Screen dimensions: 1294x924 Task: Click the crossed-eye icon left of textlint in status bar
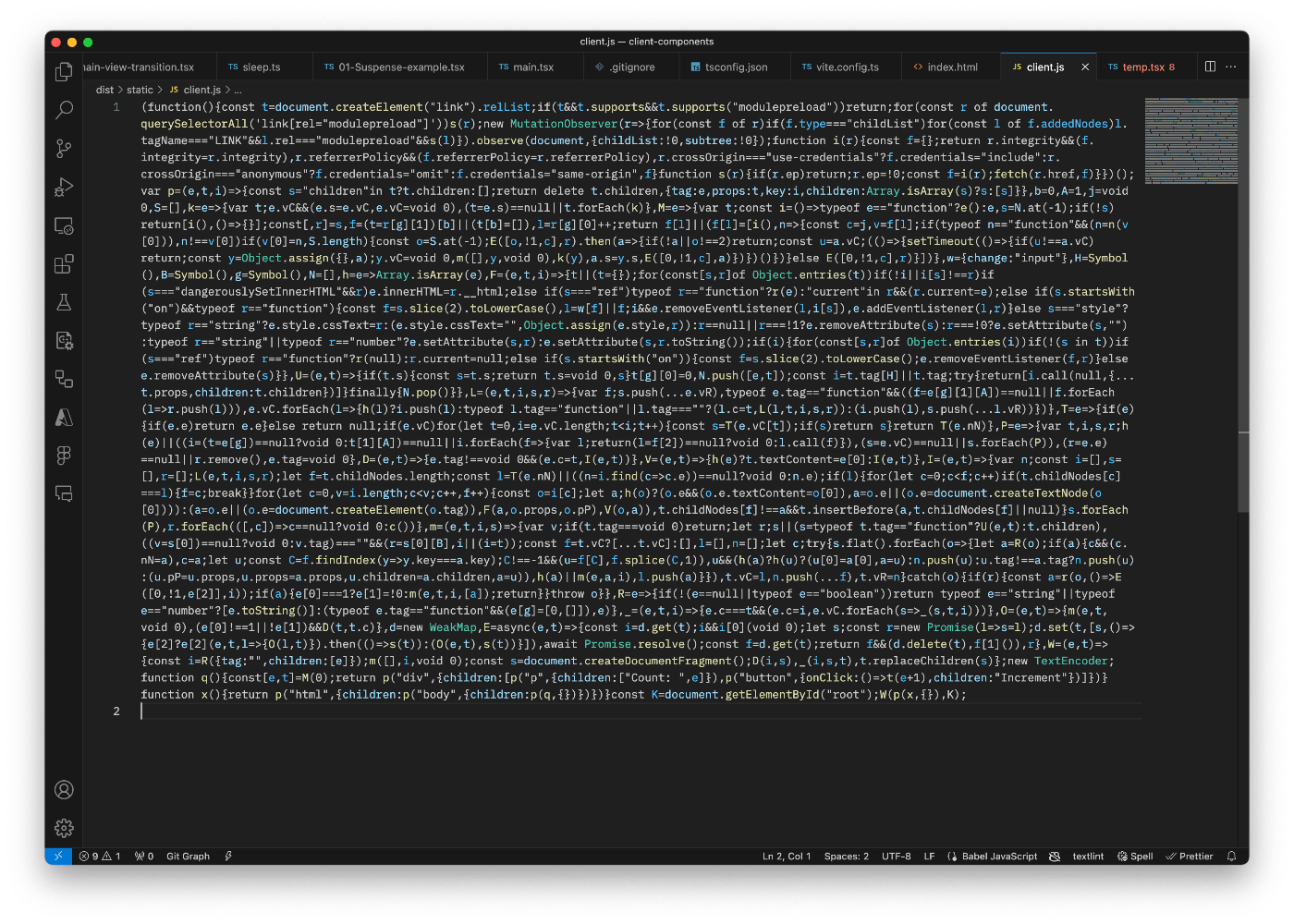click(1055, 857)
